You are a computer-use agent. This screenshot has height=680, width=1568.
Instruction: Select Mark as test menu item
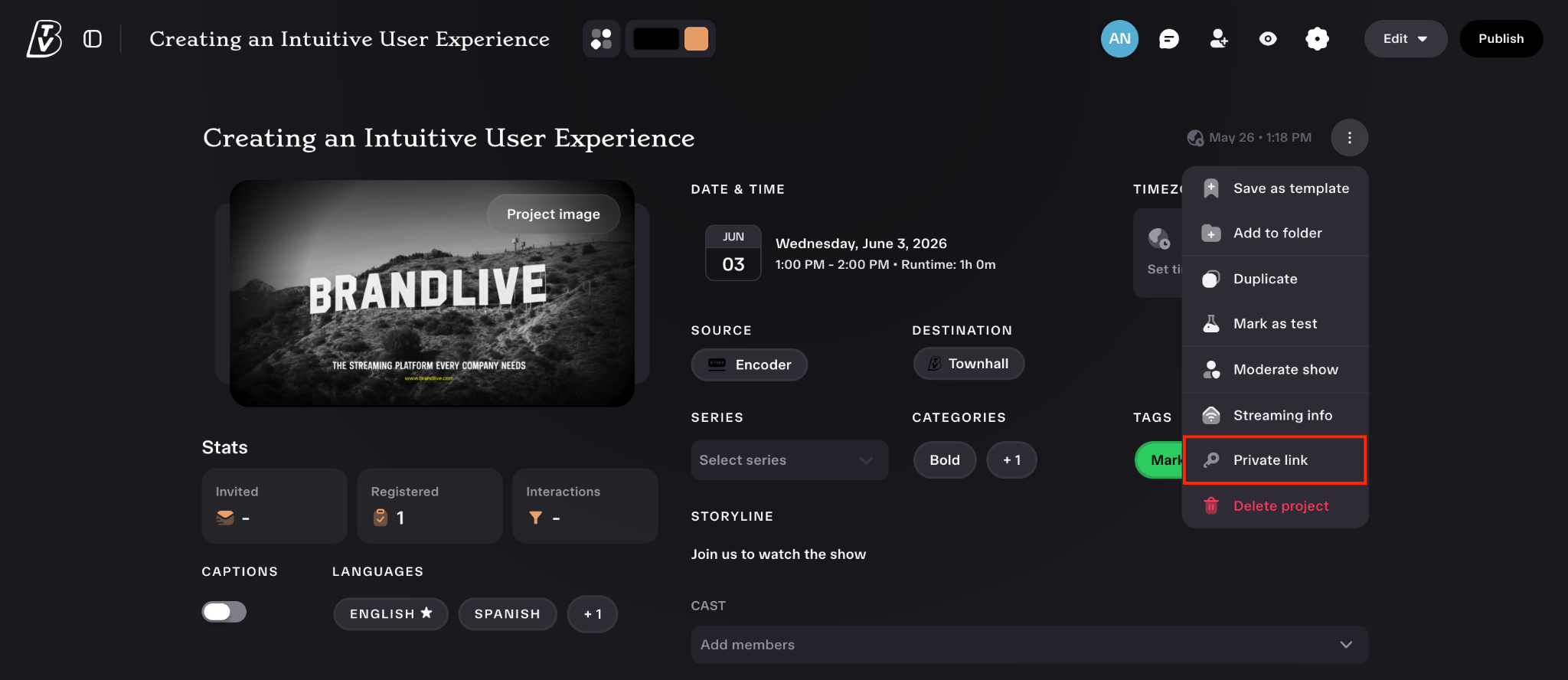coord(1276,324)
